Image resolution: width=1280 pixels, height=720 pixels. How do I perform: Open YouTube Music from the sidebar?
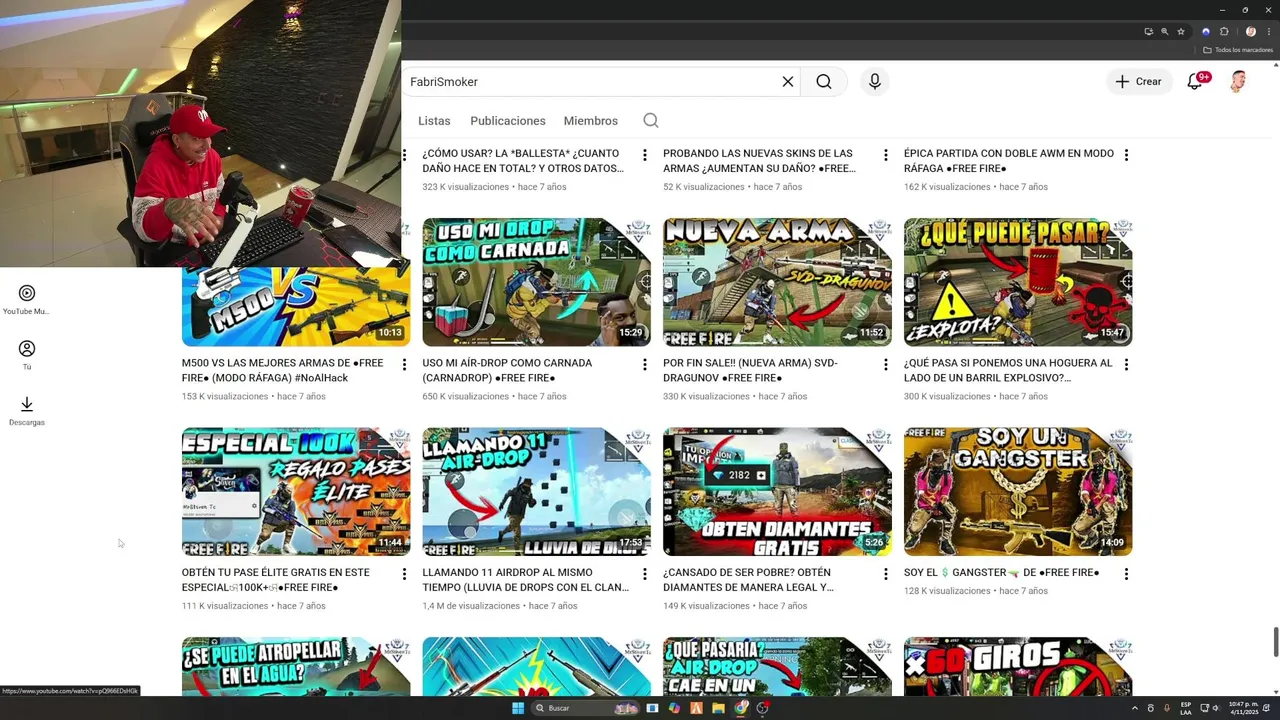click(x=27, y=300)
